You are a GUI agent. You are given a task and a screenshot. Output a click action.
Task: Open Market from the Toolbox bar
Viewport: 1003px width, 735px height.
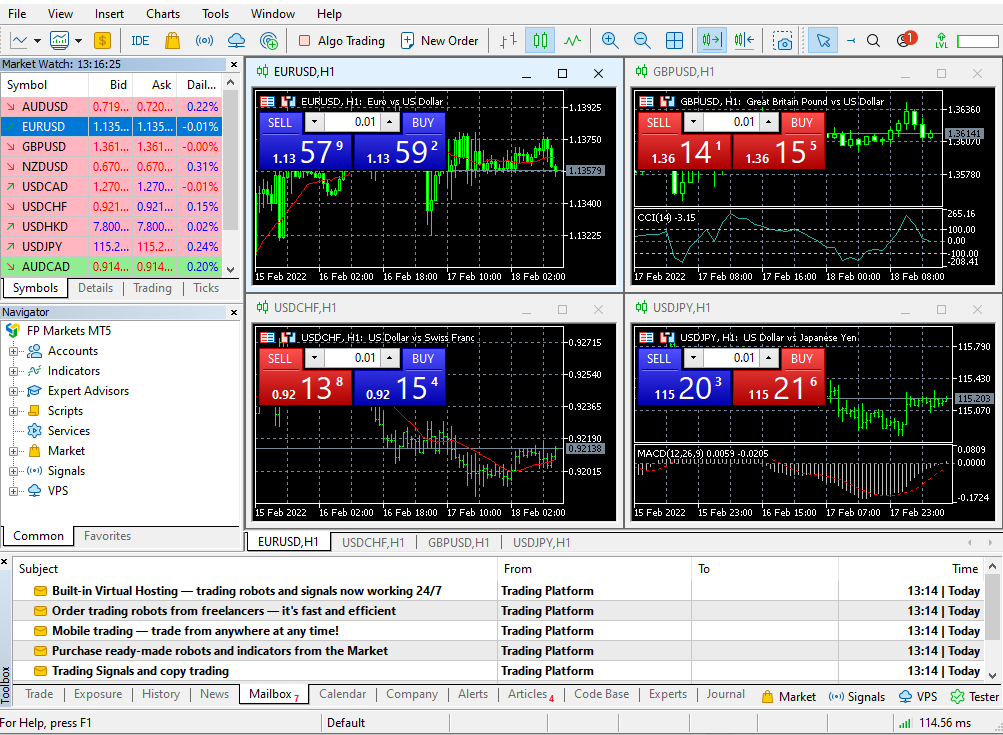788,697
